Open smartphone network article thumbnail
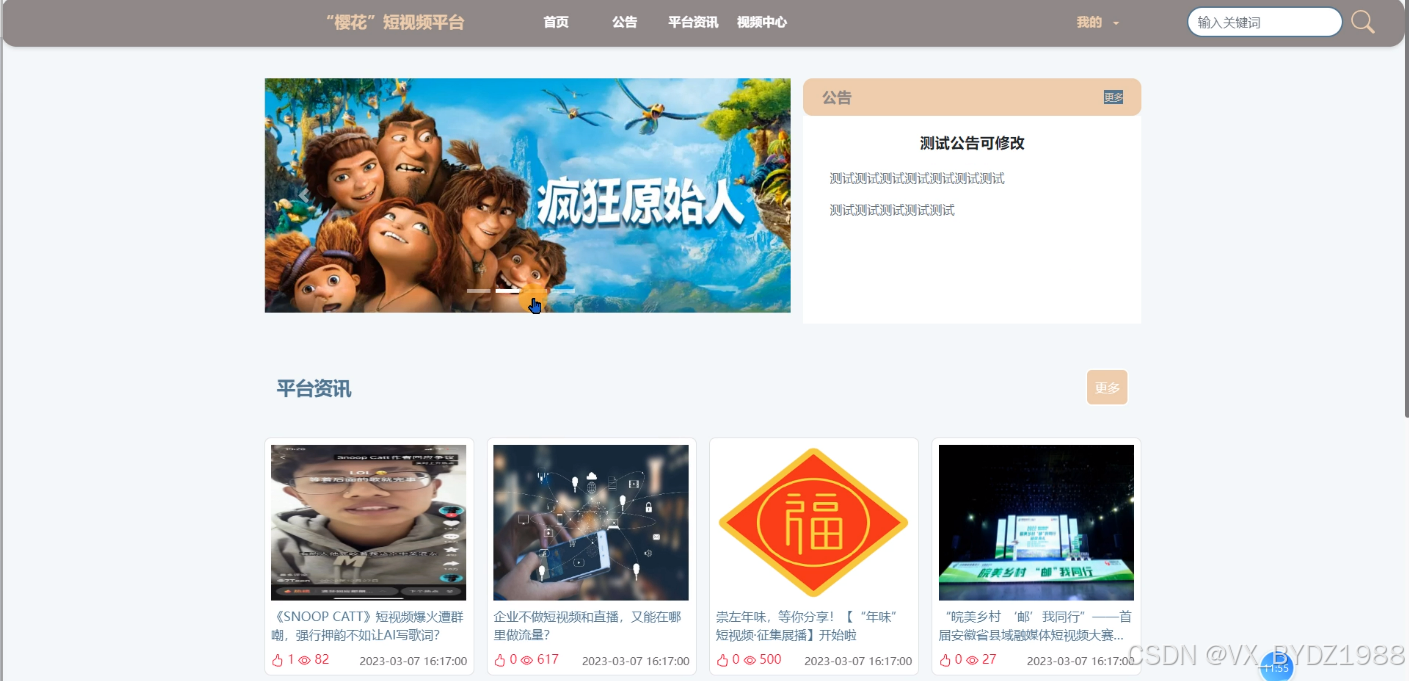 (x=591, y=522)
